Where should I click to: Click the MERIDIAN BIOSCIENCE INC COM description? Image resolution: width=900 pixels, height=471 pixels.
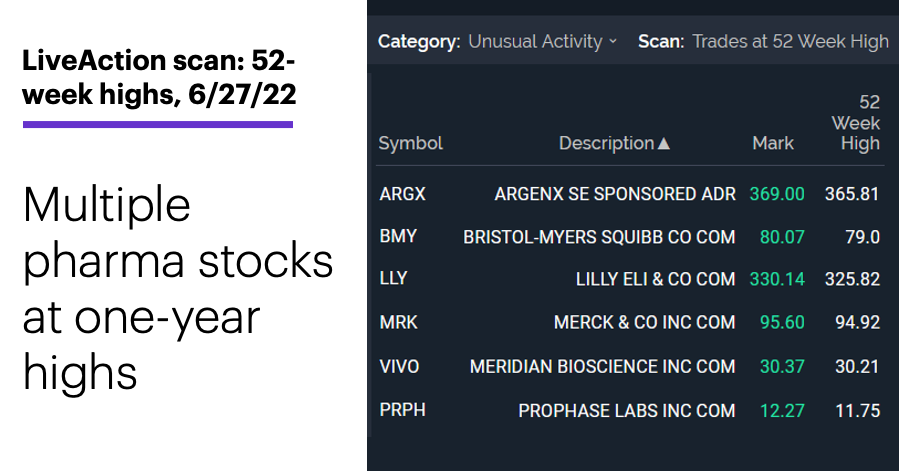tap(602, 366)
